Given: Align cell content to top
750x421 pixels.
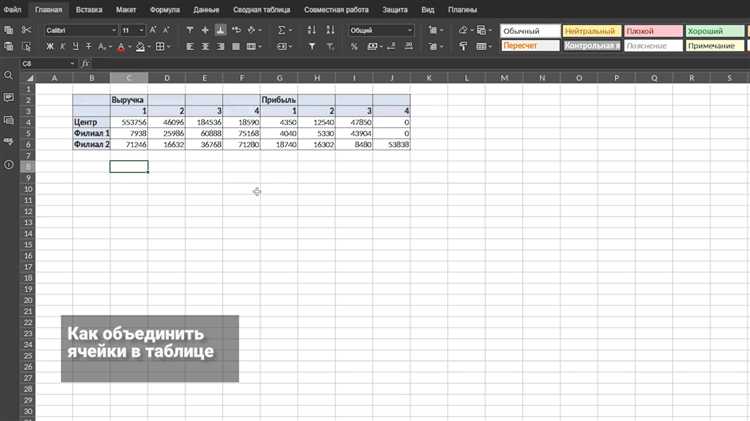Looking at the screenshot, I should (x=190, y=30).
